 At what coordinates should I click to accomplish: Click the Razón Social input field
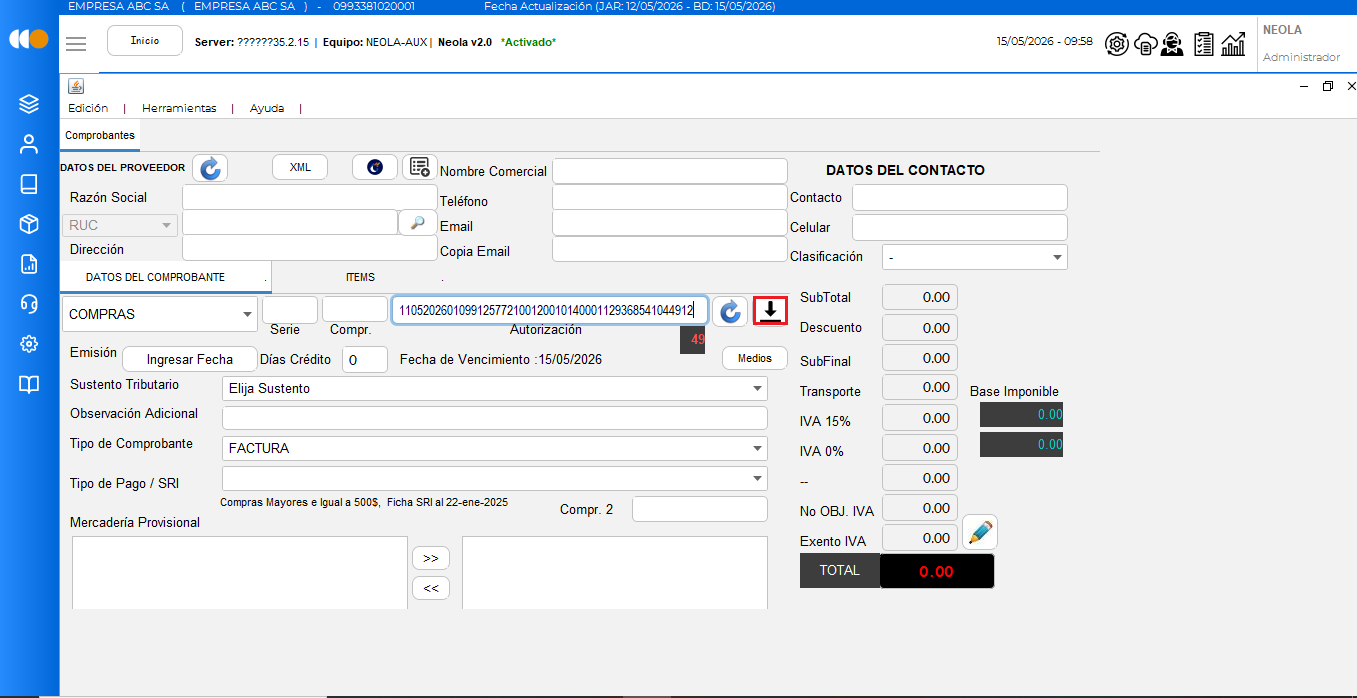[310, 197]
